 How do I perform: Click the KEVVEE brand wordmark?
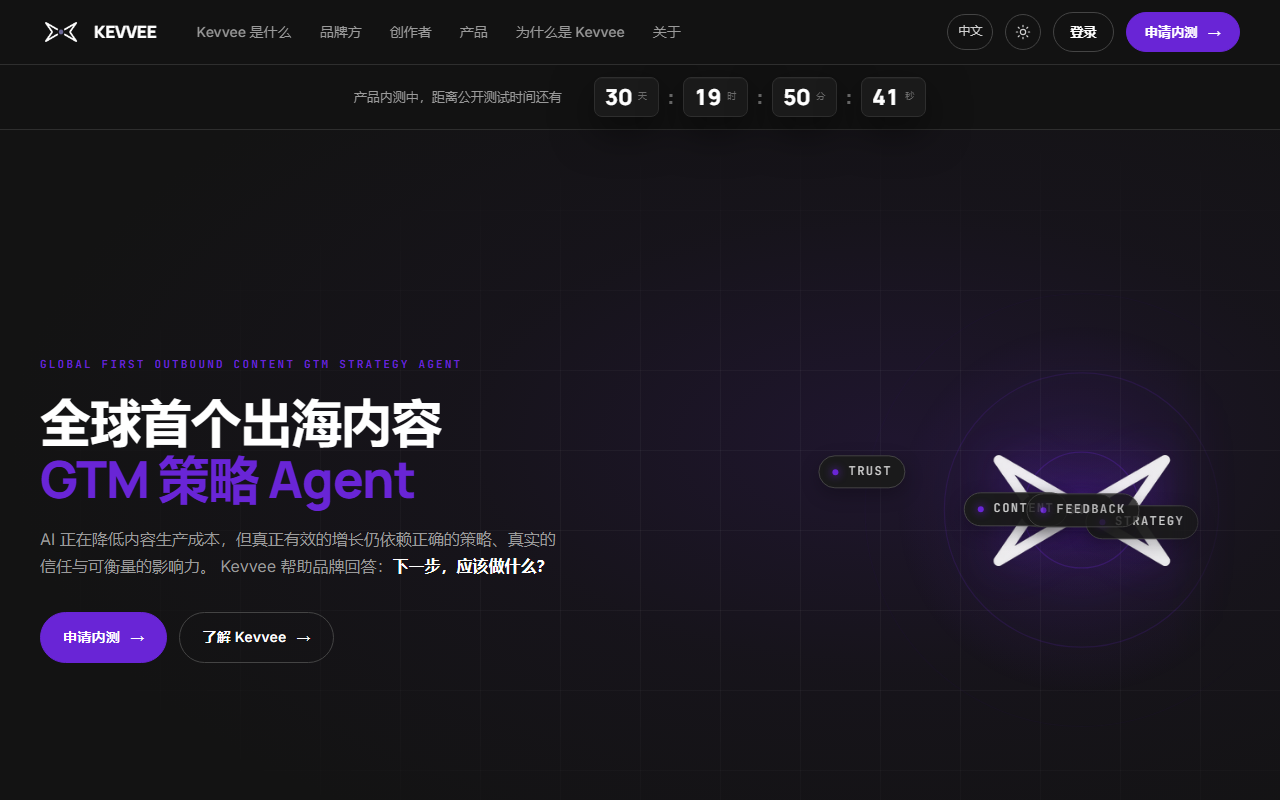[125, 32]
